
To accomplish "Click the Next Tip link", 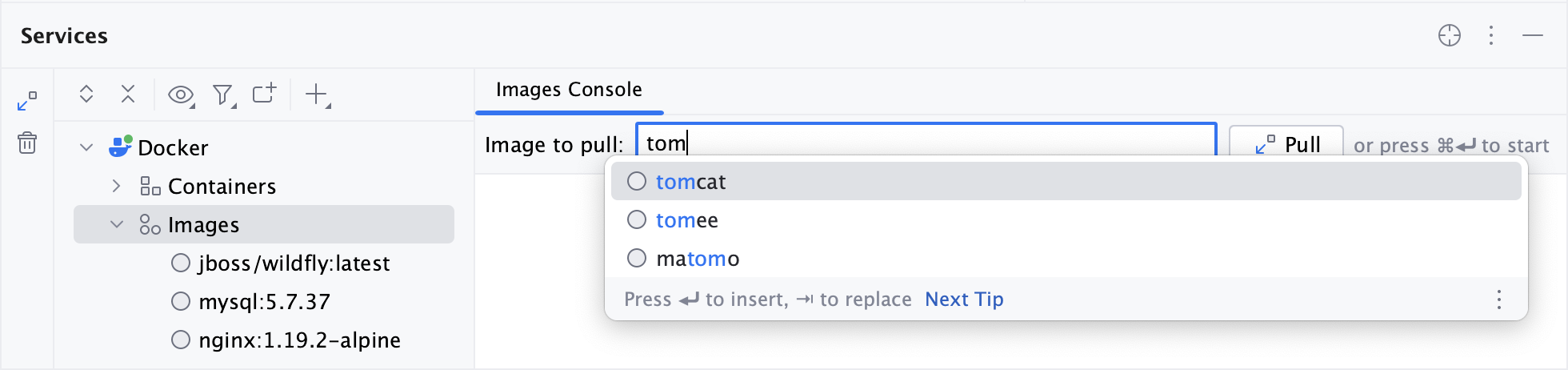I will (964, 300).
